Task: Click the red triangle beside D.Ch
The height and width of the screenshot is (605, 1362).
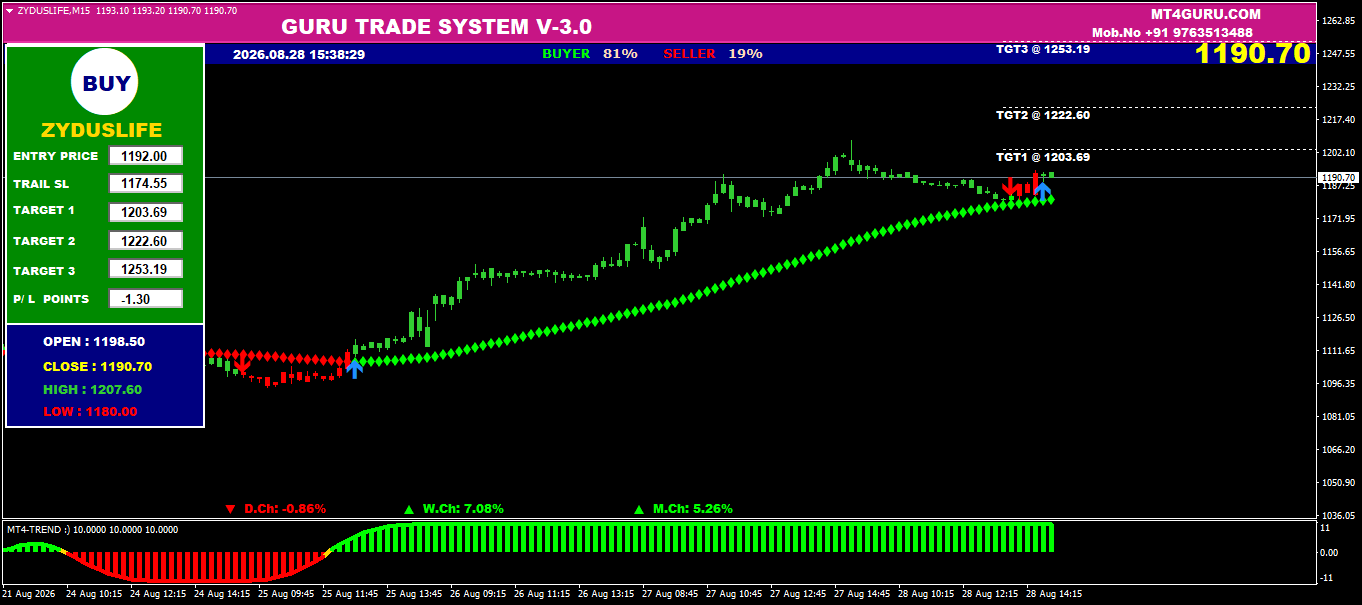Action: click(x=230, y=509)
